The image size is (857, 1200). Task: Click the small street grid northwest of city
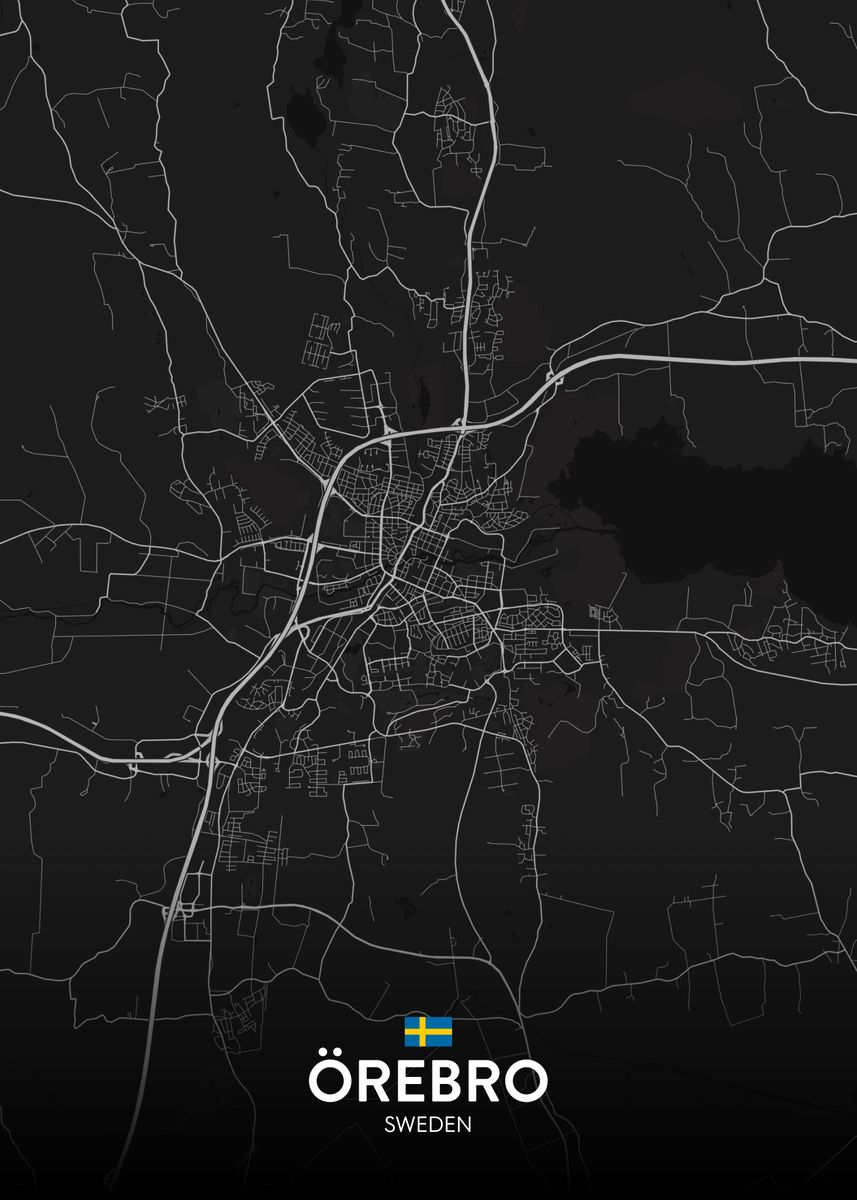click(x=323, y=340)
